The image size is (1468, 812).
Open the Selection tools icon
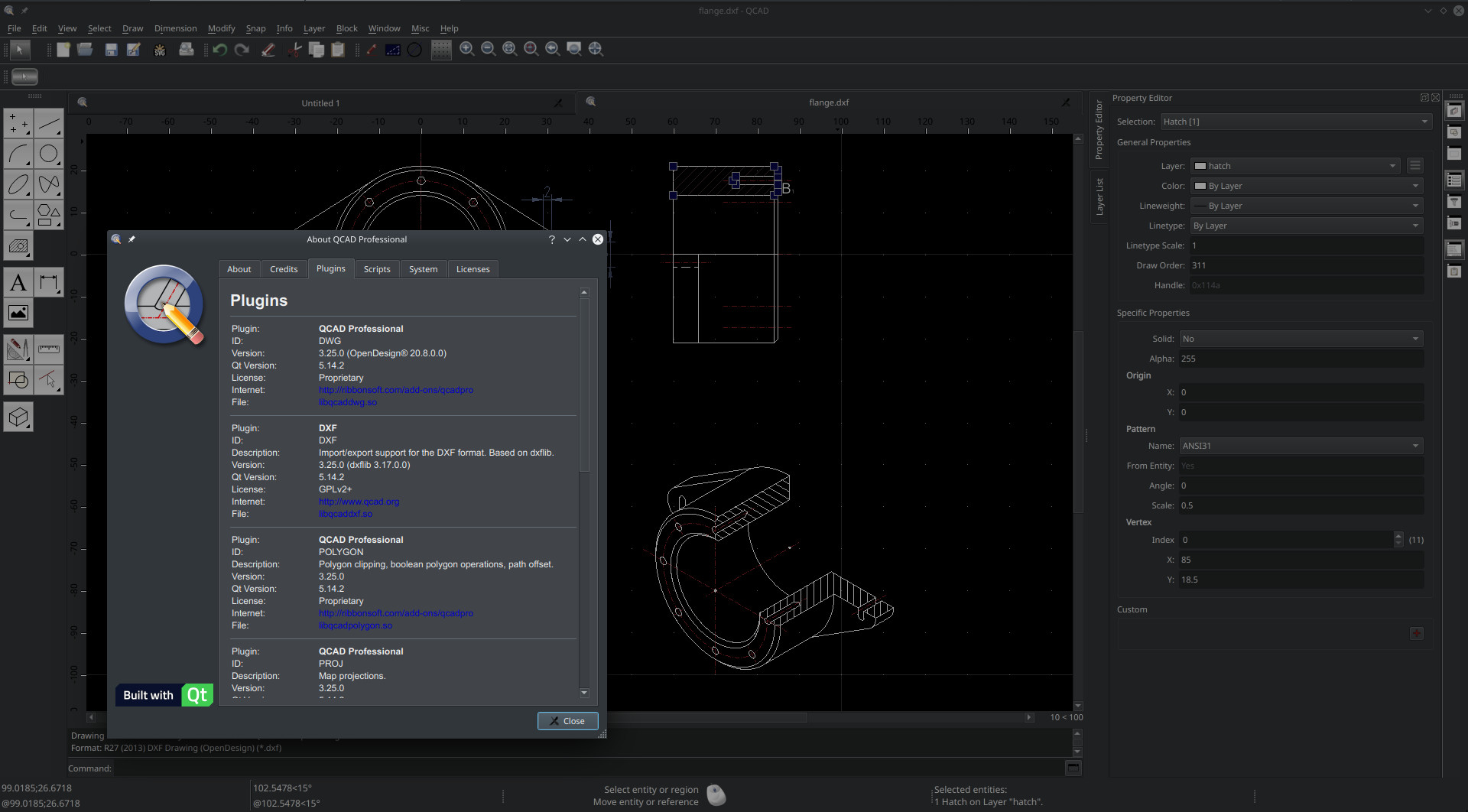48,380
